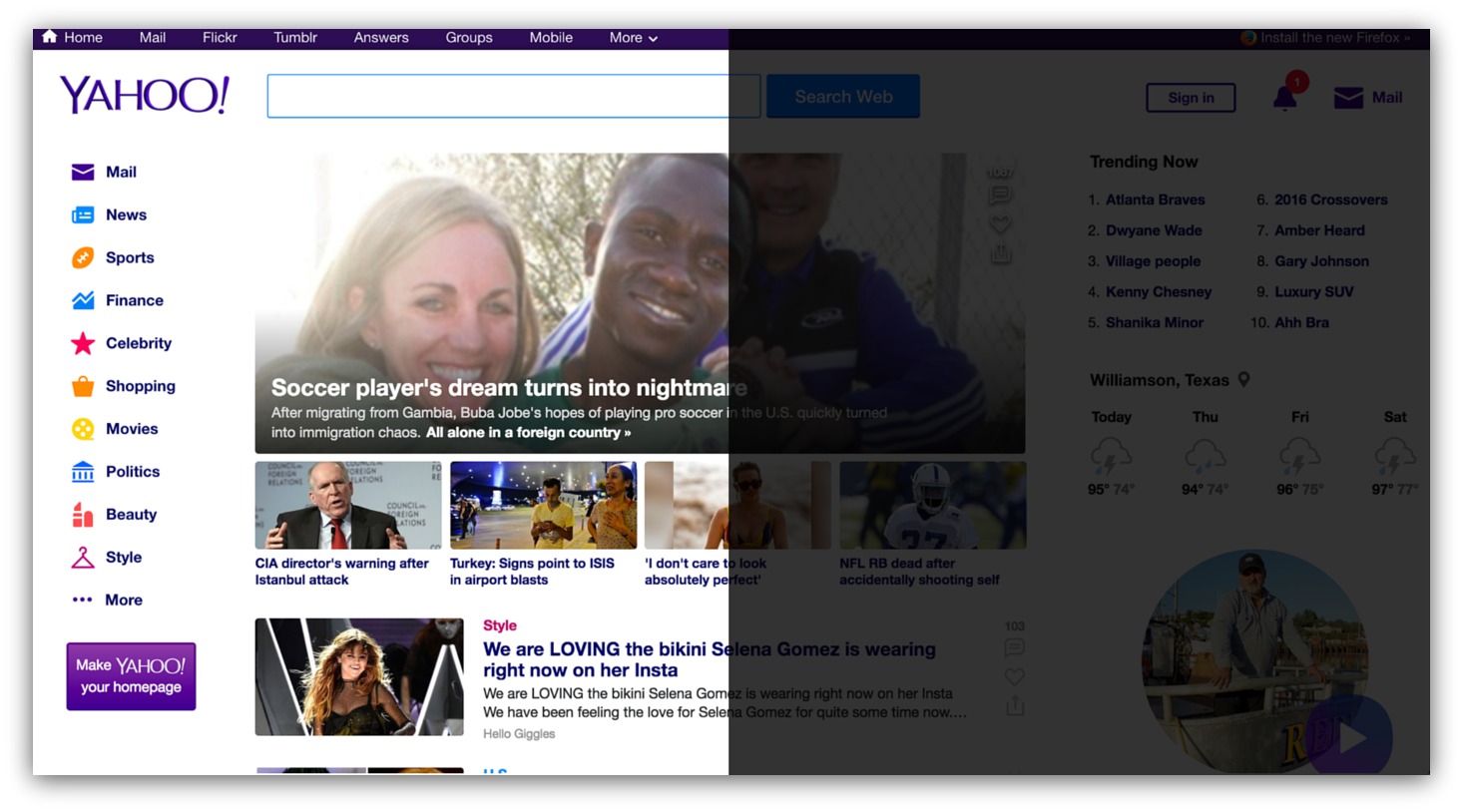The height and width of the screenshot is (812, 1463).
Task: Open the Soccer player's dream headline
Action: coord(509,387)
